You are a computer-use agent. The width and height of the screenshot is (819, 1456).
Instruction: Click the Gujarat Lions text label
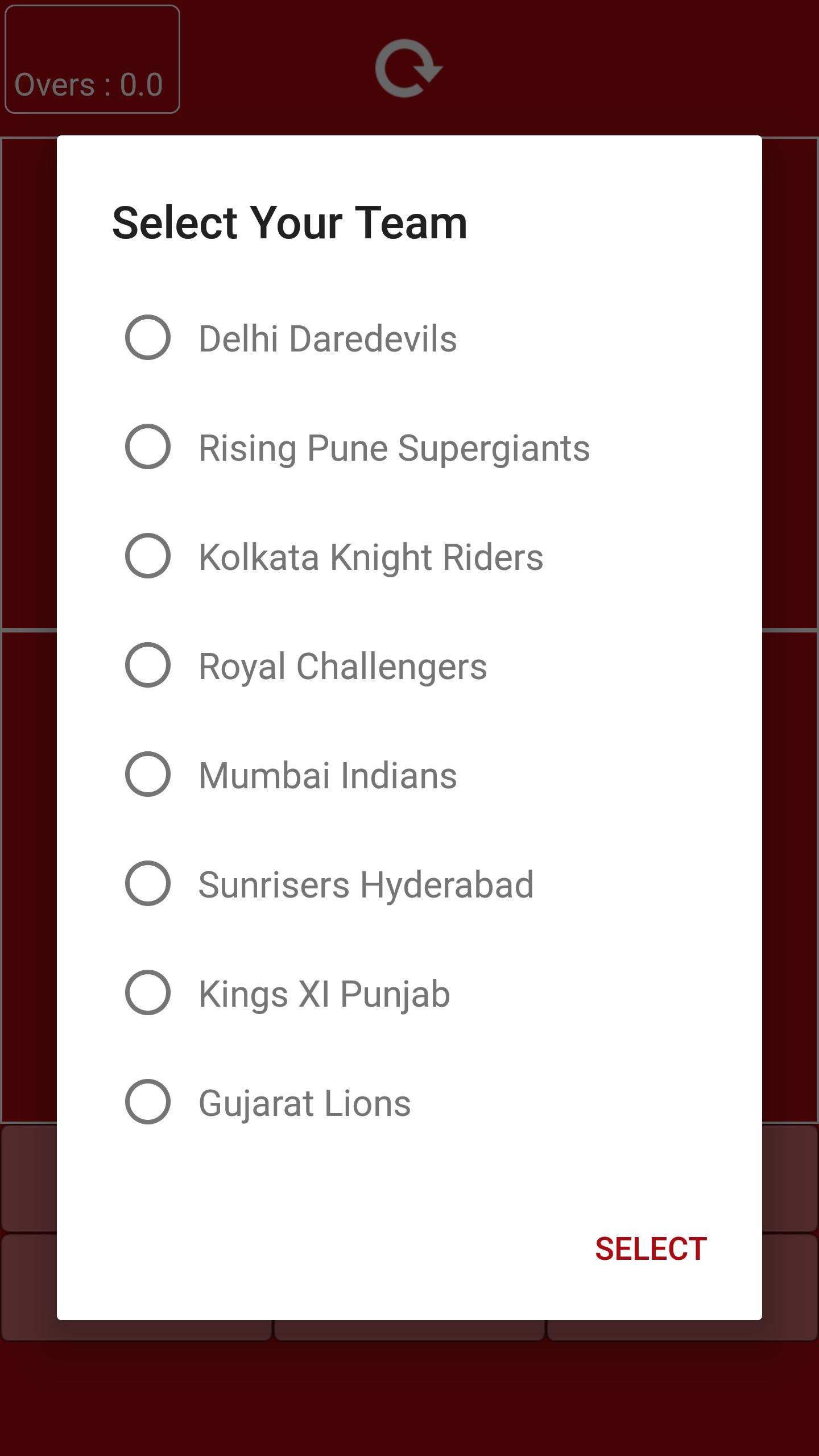[305, 1103]
